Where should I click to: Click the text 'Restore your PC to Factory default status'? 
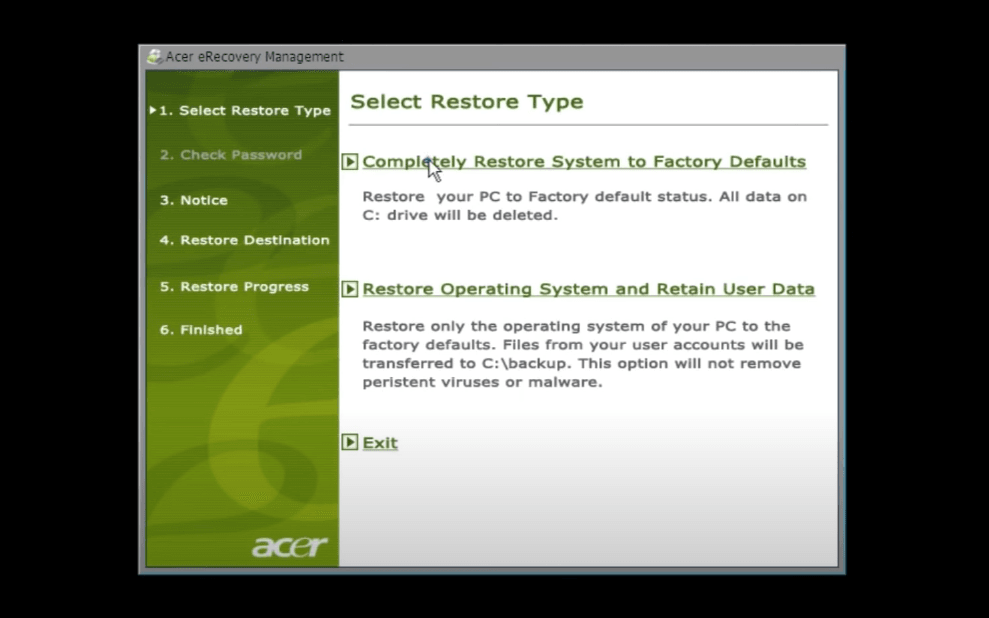[537, 197]
